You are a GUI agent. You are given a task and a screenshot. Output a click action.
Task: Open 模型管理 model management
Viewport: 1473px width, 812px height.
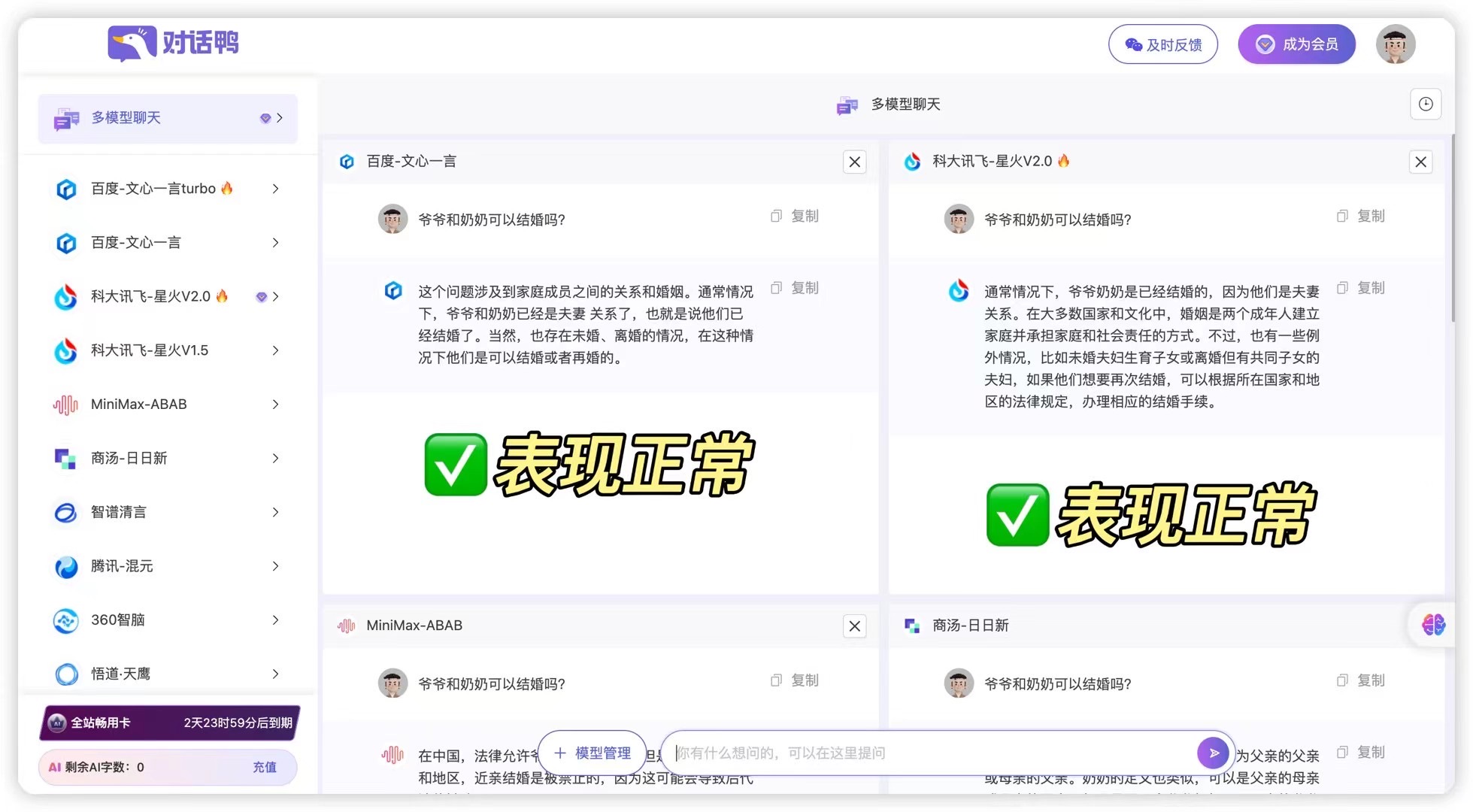(x=593, y=753)
